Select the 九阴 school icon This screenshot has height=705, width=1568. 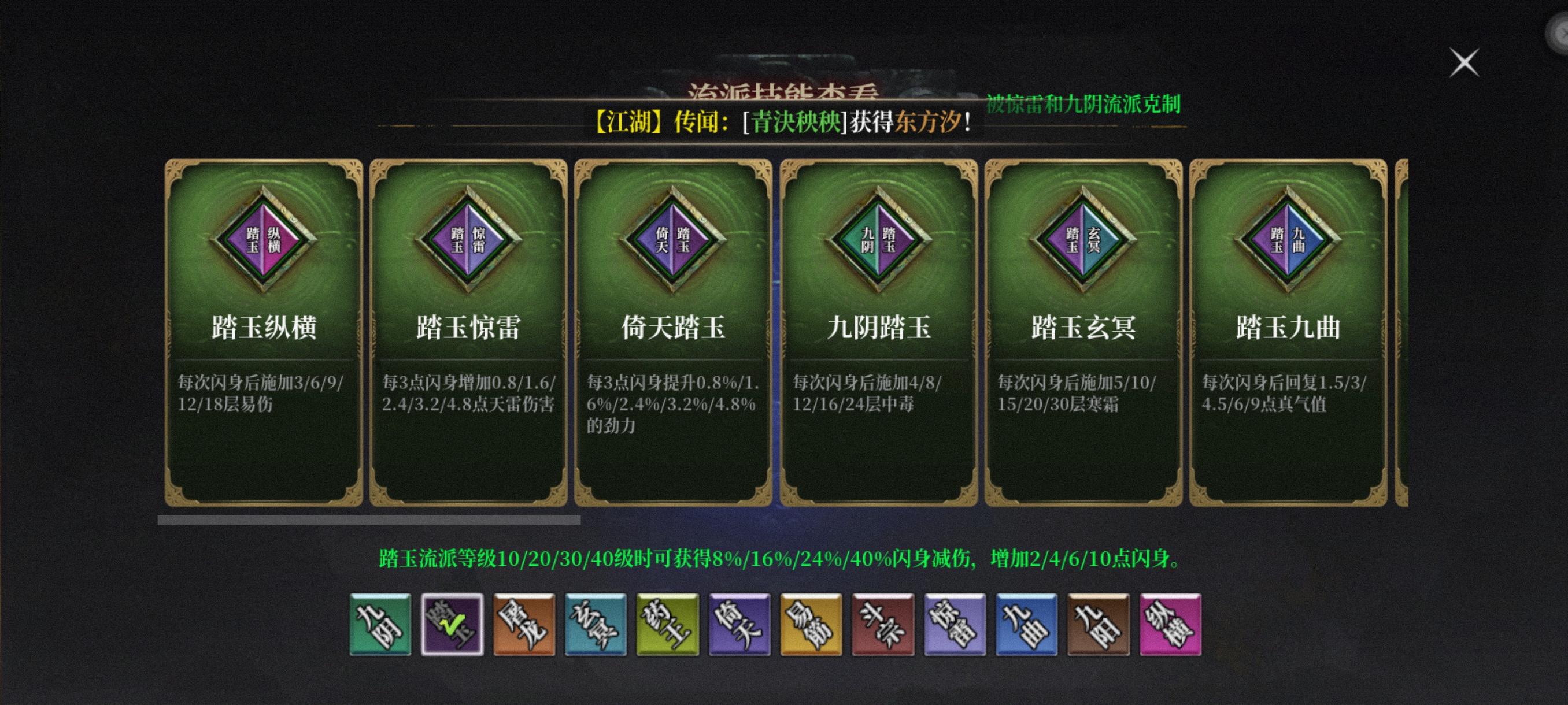(x=380, y=625)
